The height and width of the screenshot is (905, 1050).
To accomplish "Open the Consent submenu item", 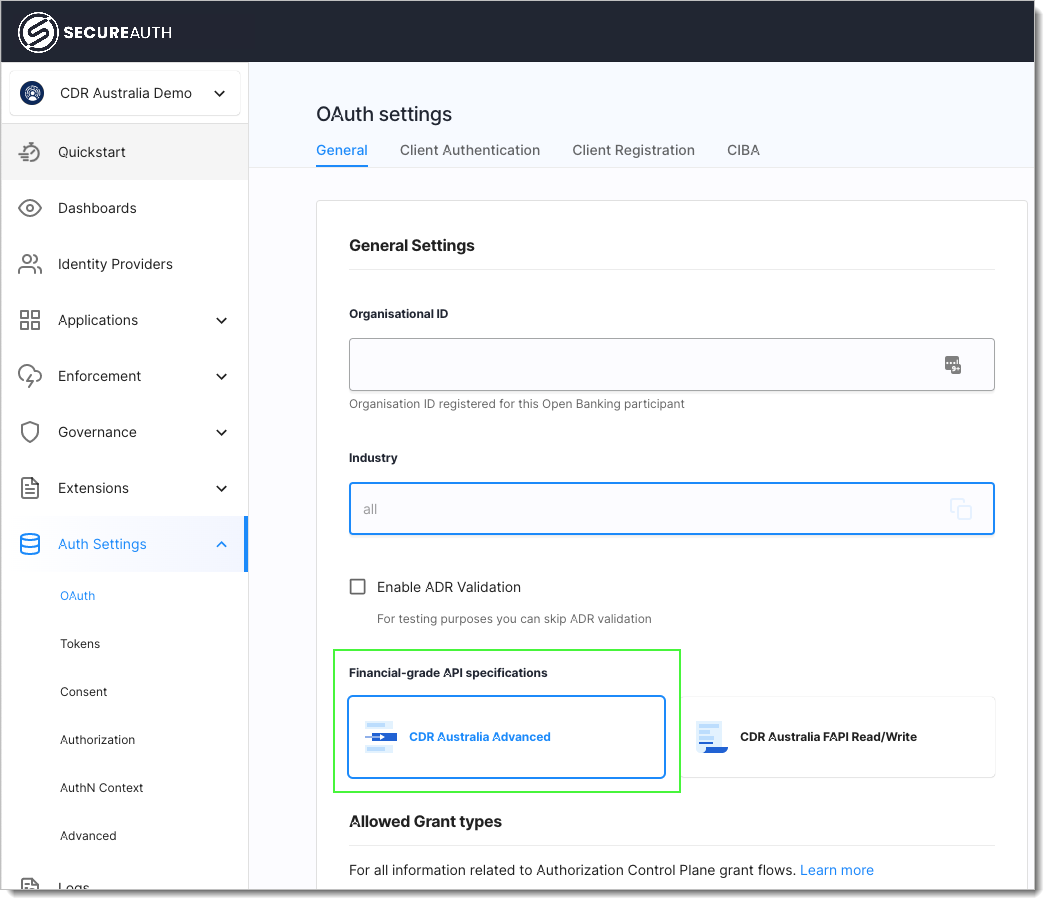I will [84, 692].
